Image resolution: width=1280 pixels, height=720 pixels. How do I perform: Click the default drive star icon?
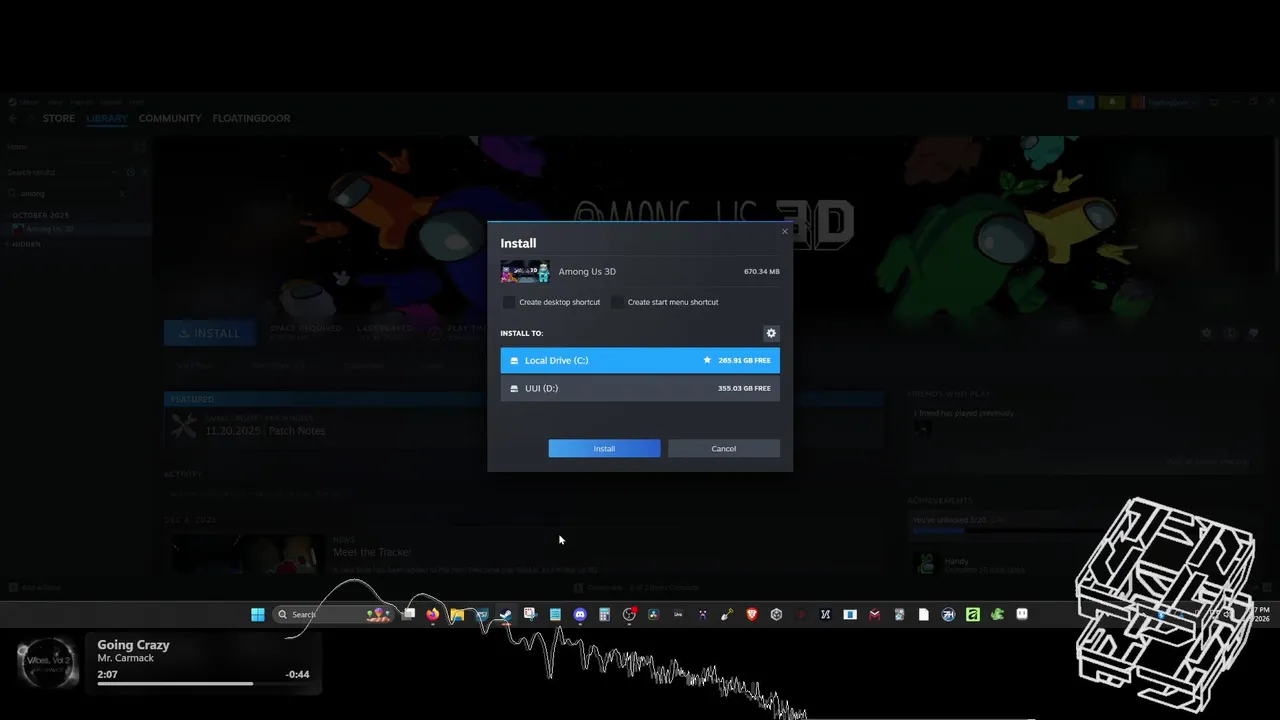(x=707, y=360)
